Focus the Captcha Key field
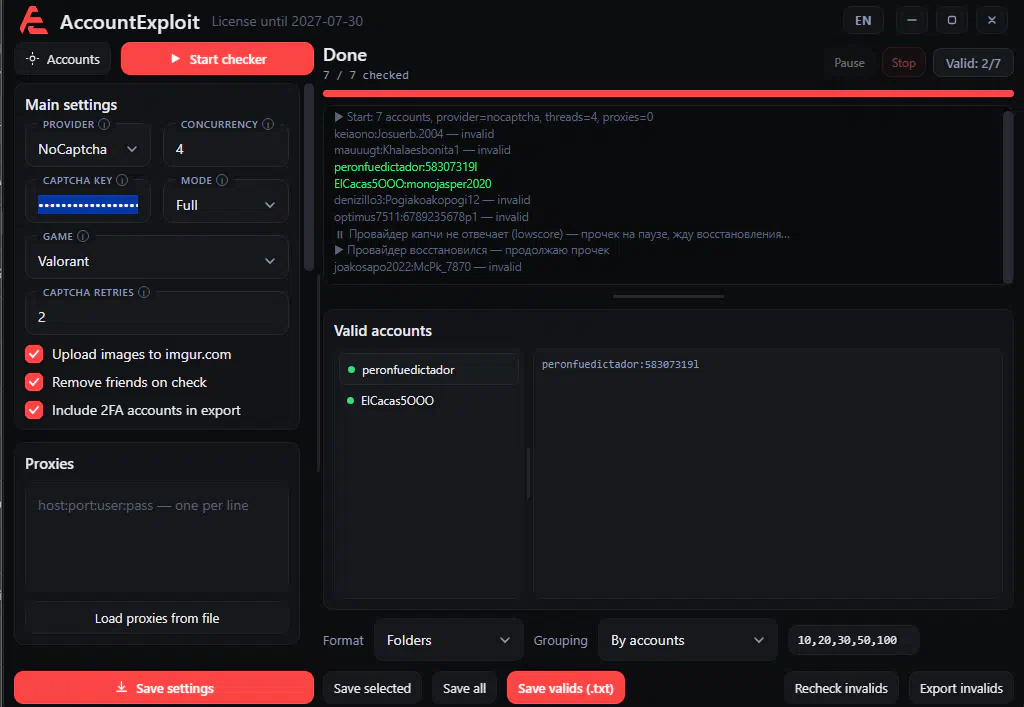The height and width of the screenshot is (707, 1024). [88, 205]
